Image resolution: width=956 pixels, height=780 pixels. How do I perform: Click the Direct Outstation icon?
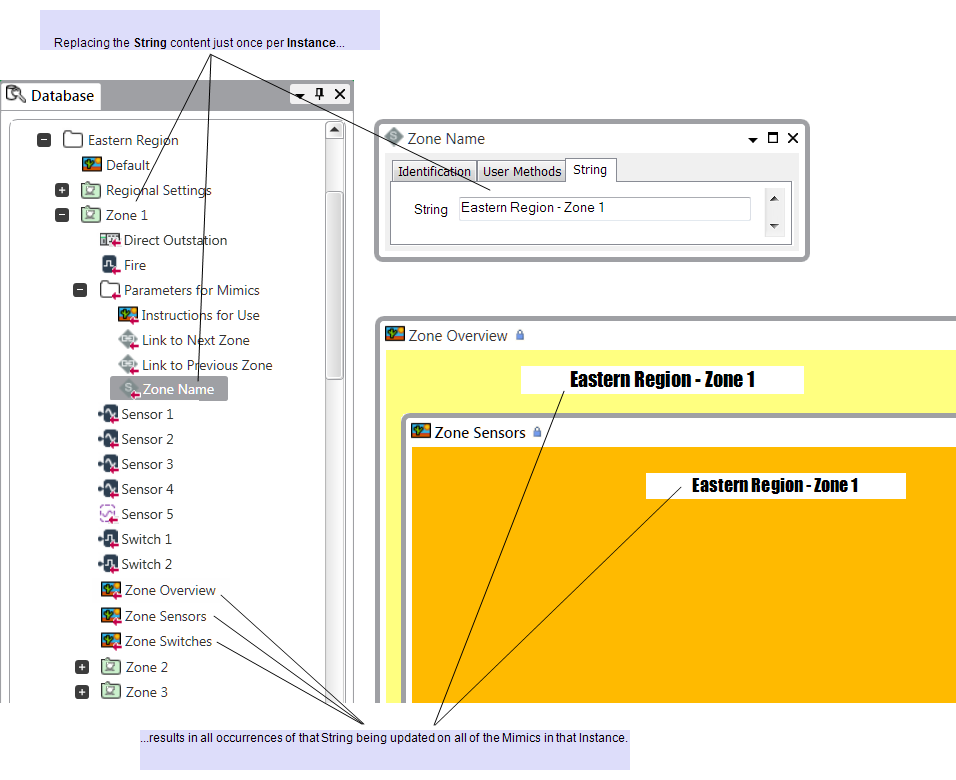point(110,240)
